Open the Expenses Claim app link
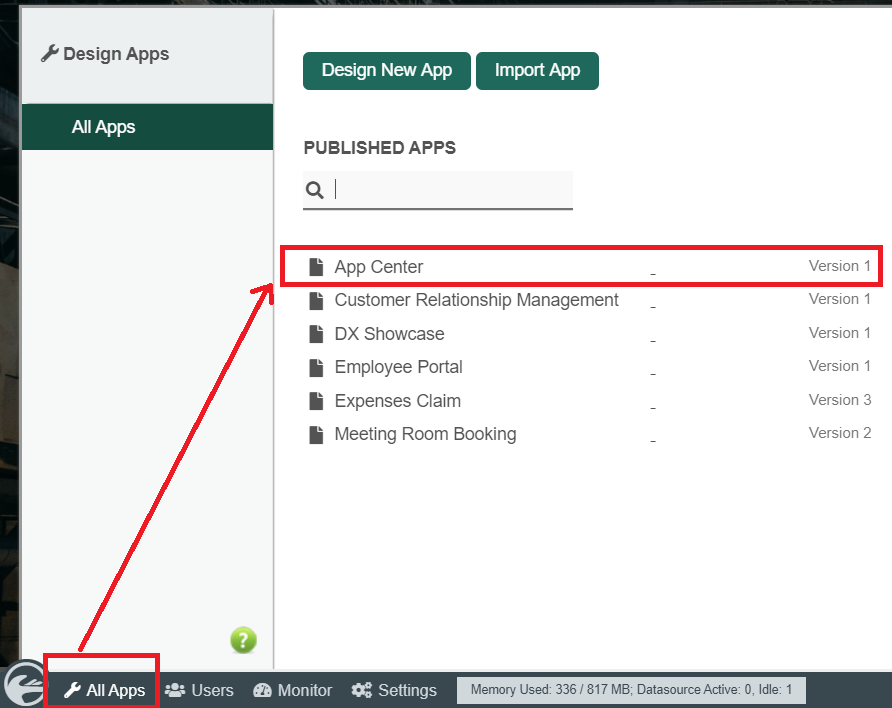The width and height of the screenshot is (892, 708). 397,401
